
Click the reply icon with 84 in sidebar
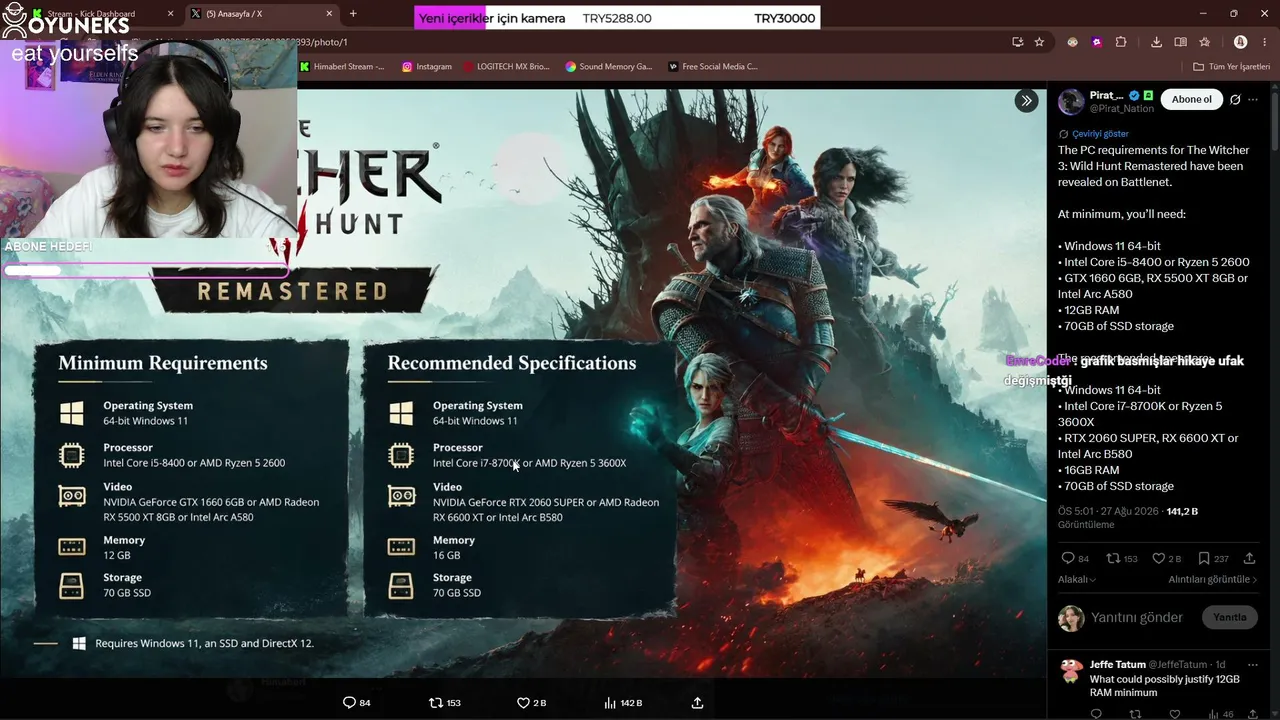[1068, 559]
